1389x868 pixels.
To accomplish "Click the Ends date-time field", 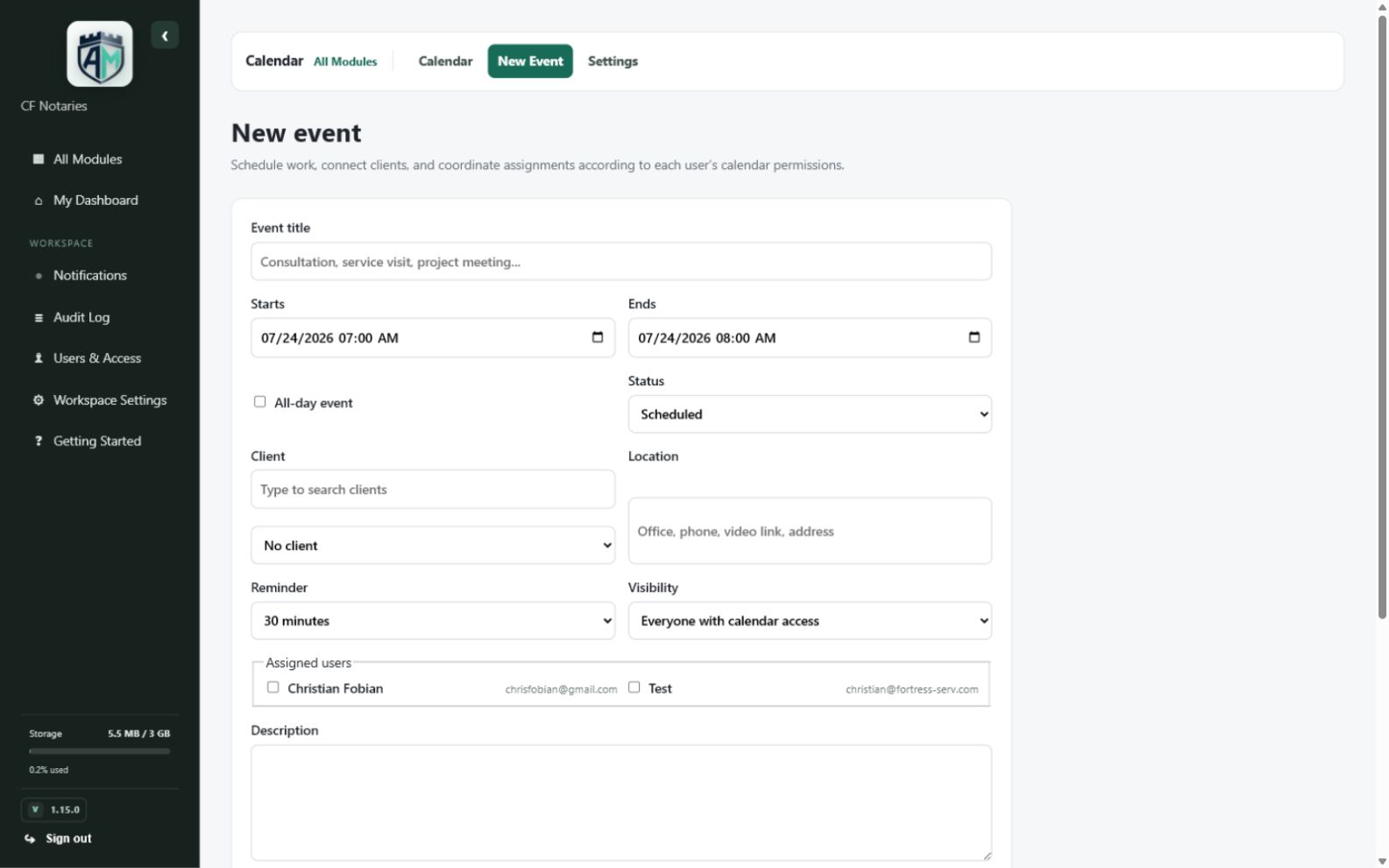I will coord(810,338).
